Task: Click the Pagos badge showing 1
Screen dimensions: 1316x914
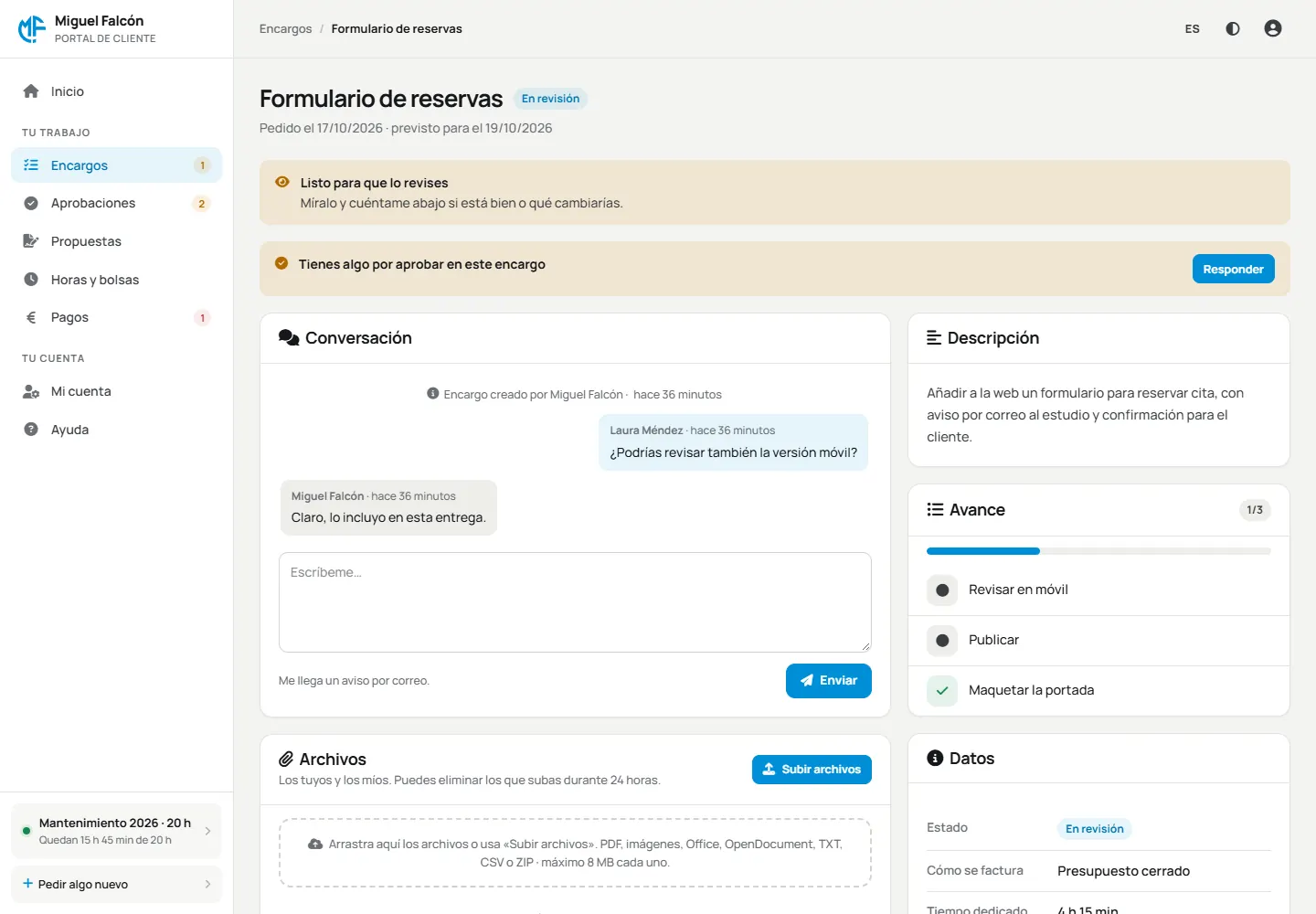Action: click(x=202, y=318)
